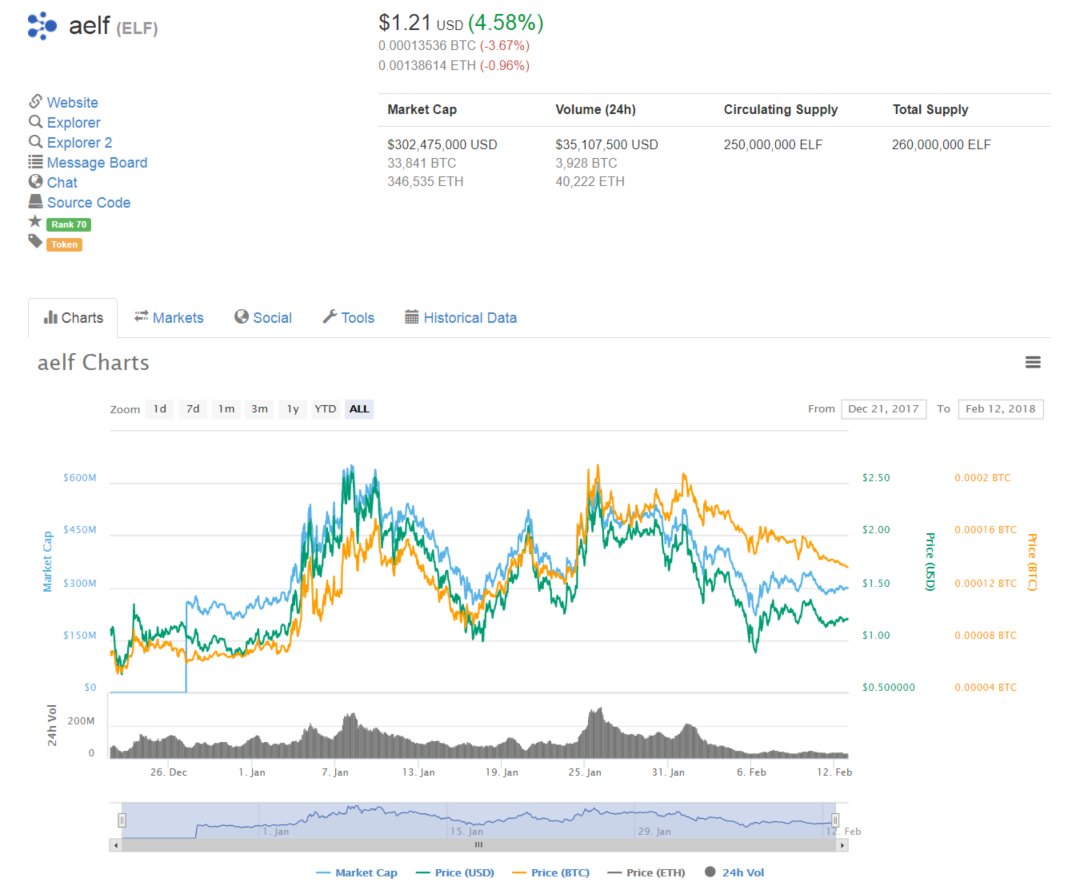Switch to the Historical Data tab
1075x889 pixels.
point(461,317)
